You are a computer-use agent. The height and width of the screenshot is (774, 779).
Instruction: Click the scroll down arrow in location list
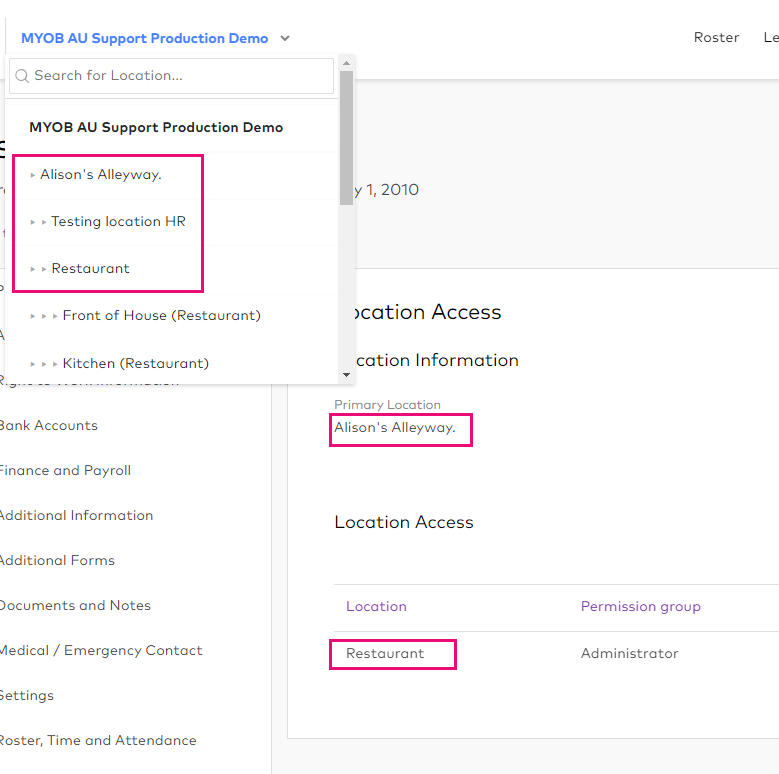[346, 375]
